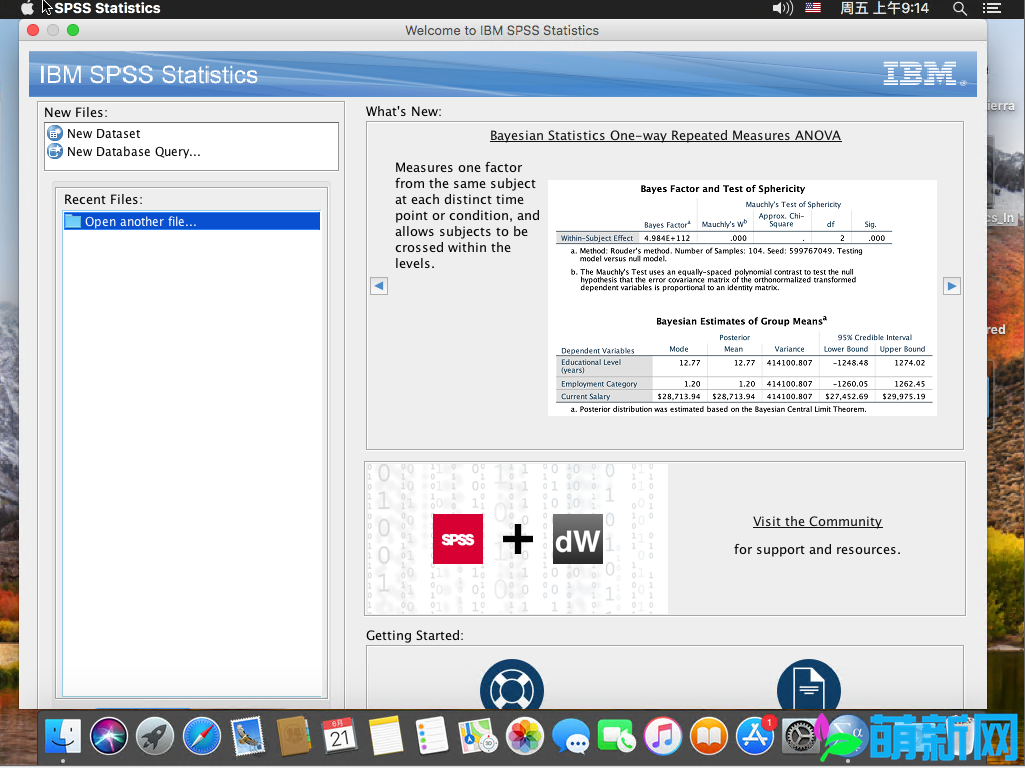This screenshot has height=768, width=1025.
Task: Open the Visit the Community link
Action: pos(817,522)
